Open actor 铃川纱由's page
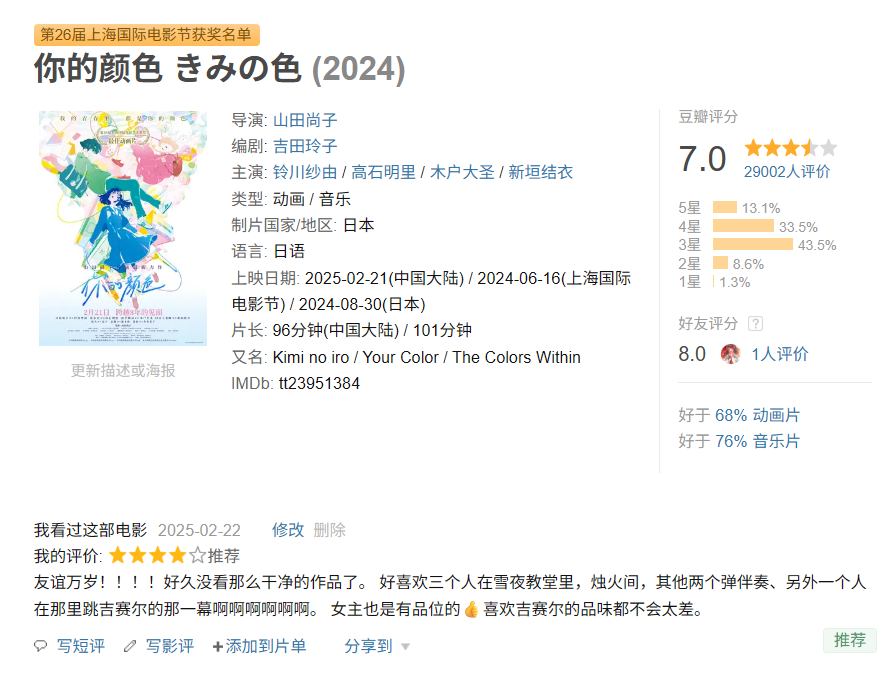This screenshot has height=685, width=895. [x=305, y=172]
